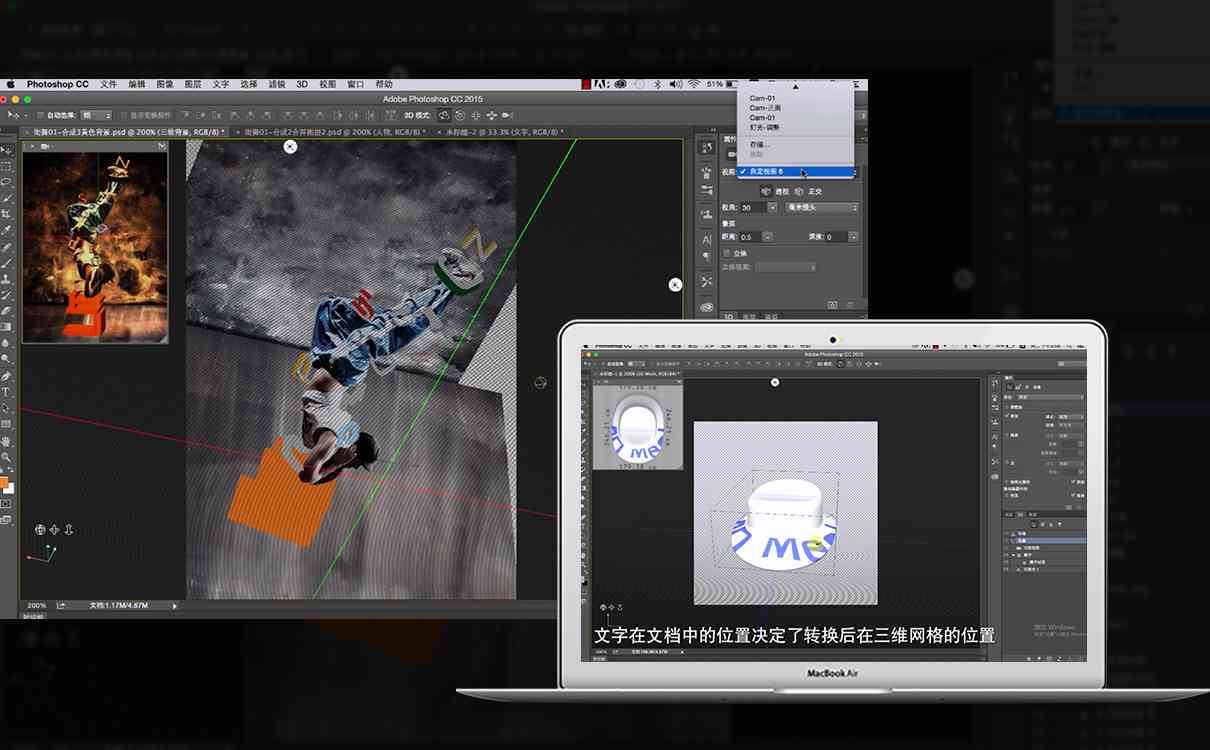Toggle the 自动选择 checkbox
Image resolution: width=1210 pixels, height=750 pixels.
[x=40, y=115]
